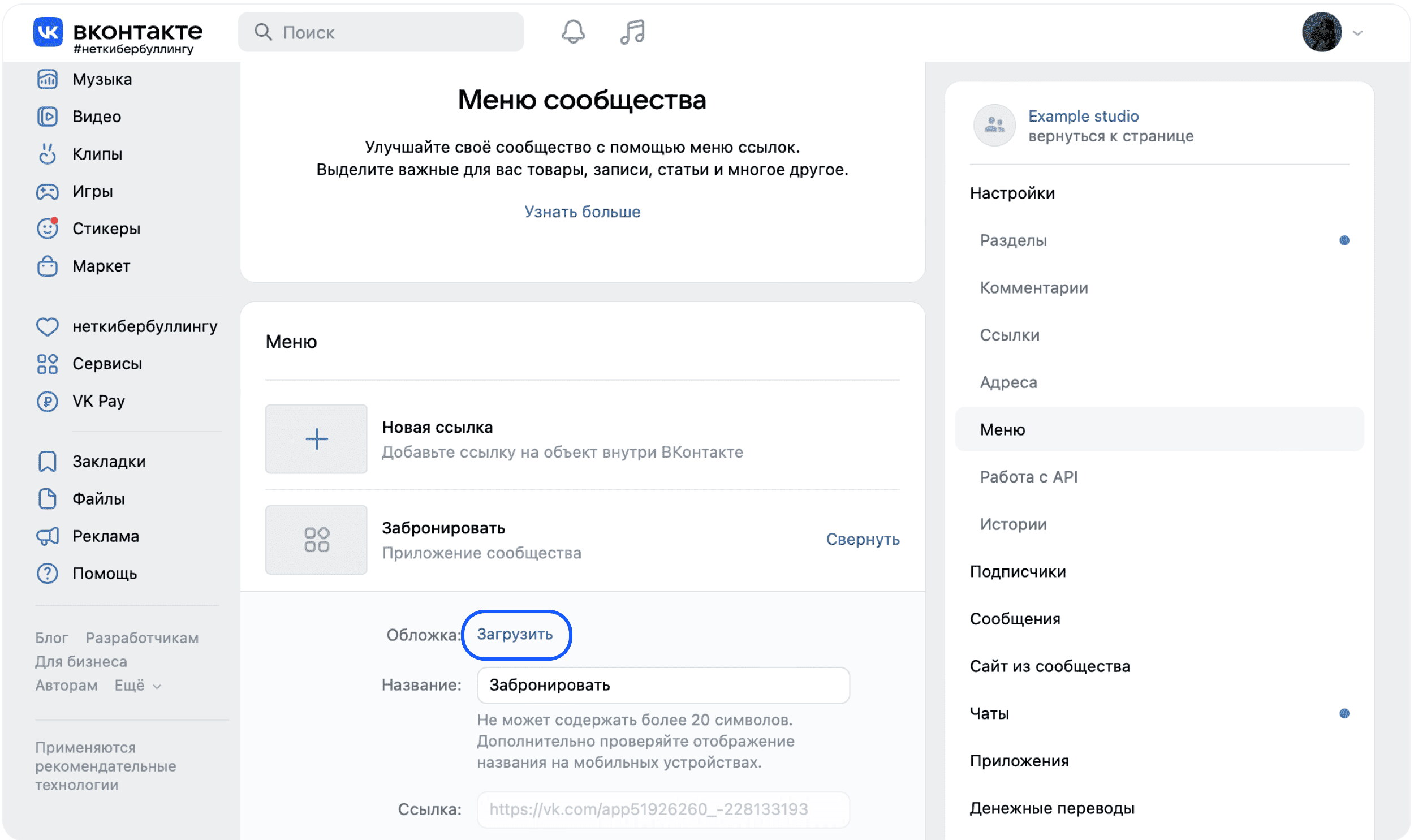The image size is (1414, 840).
Task: Click the Название input field
Action: [663, 685]
